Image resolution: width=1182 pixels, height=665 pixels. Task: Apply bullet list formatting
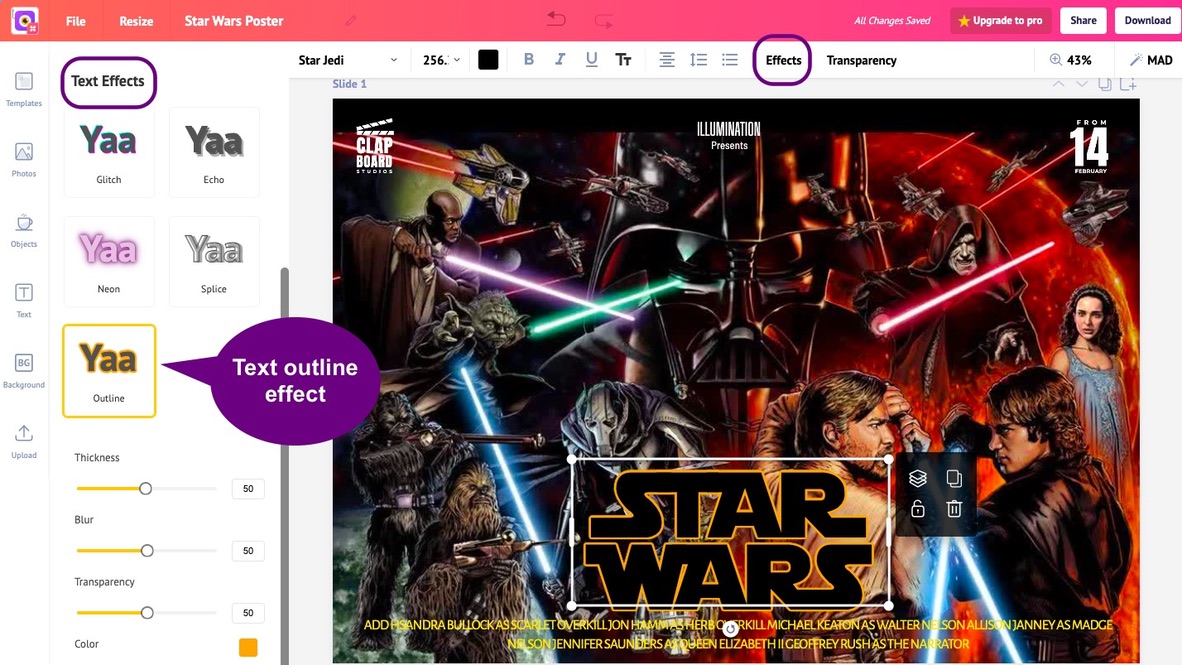[x=730, y=60]
